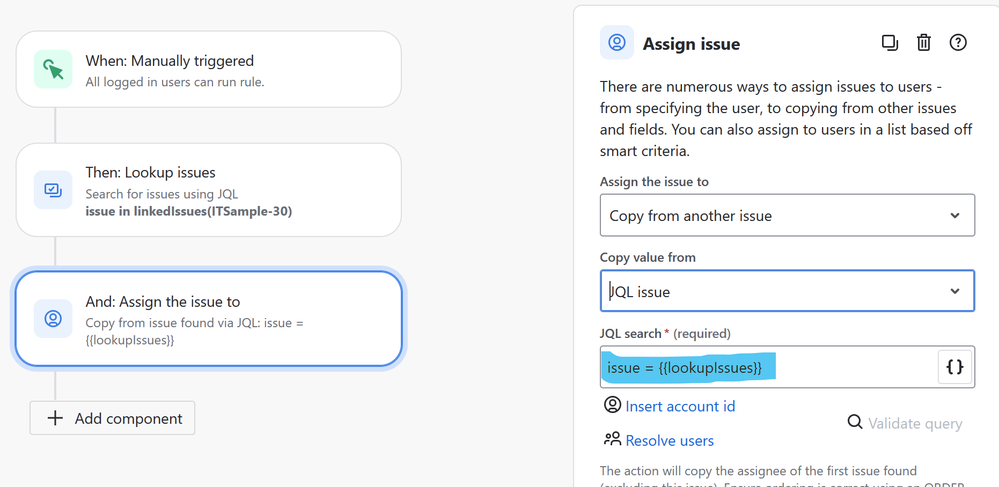Image resolution: width=999 pixels, height=487 pixels.
Task: Click the chevron on the JQL issue dropdown
Action: point(955,292)
